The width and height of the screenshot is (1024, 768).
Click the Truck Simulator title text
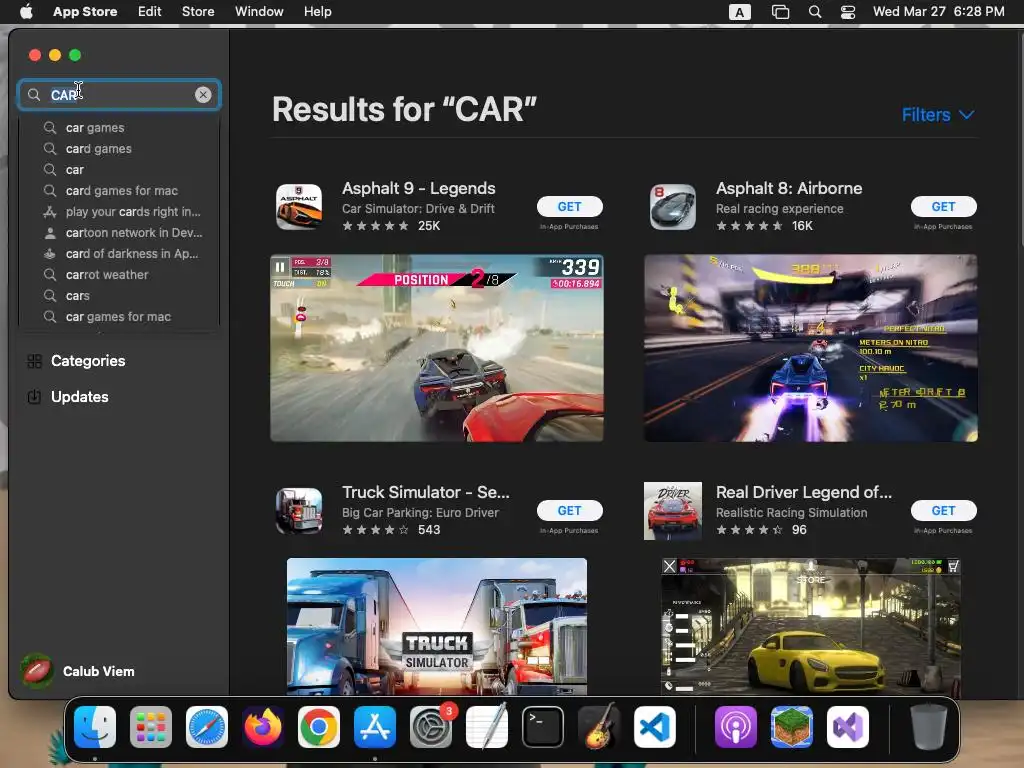click(x=426, y=492)
